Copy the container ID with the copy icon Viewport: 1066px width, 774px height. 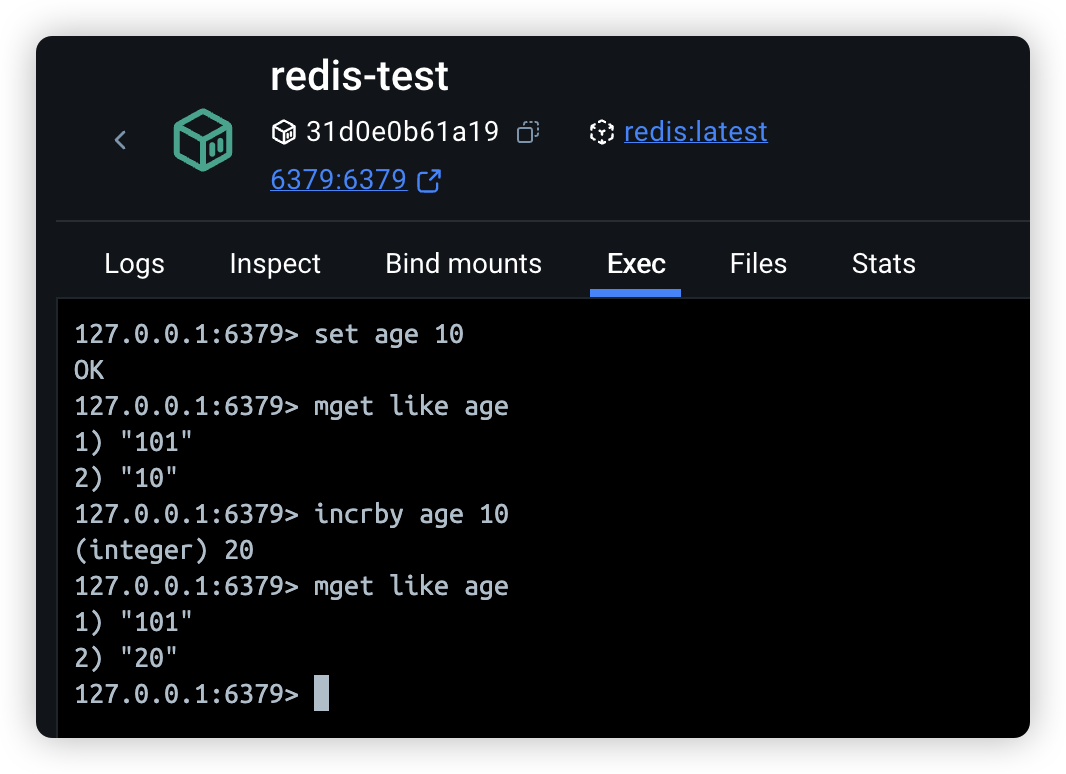click(x=528, y=132)
